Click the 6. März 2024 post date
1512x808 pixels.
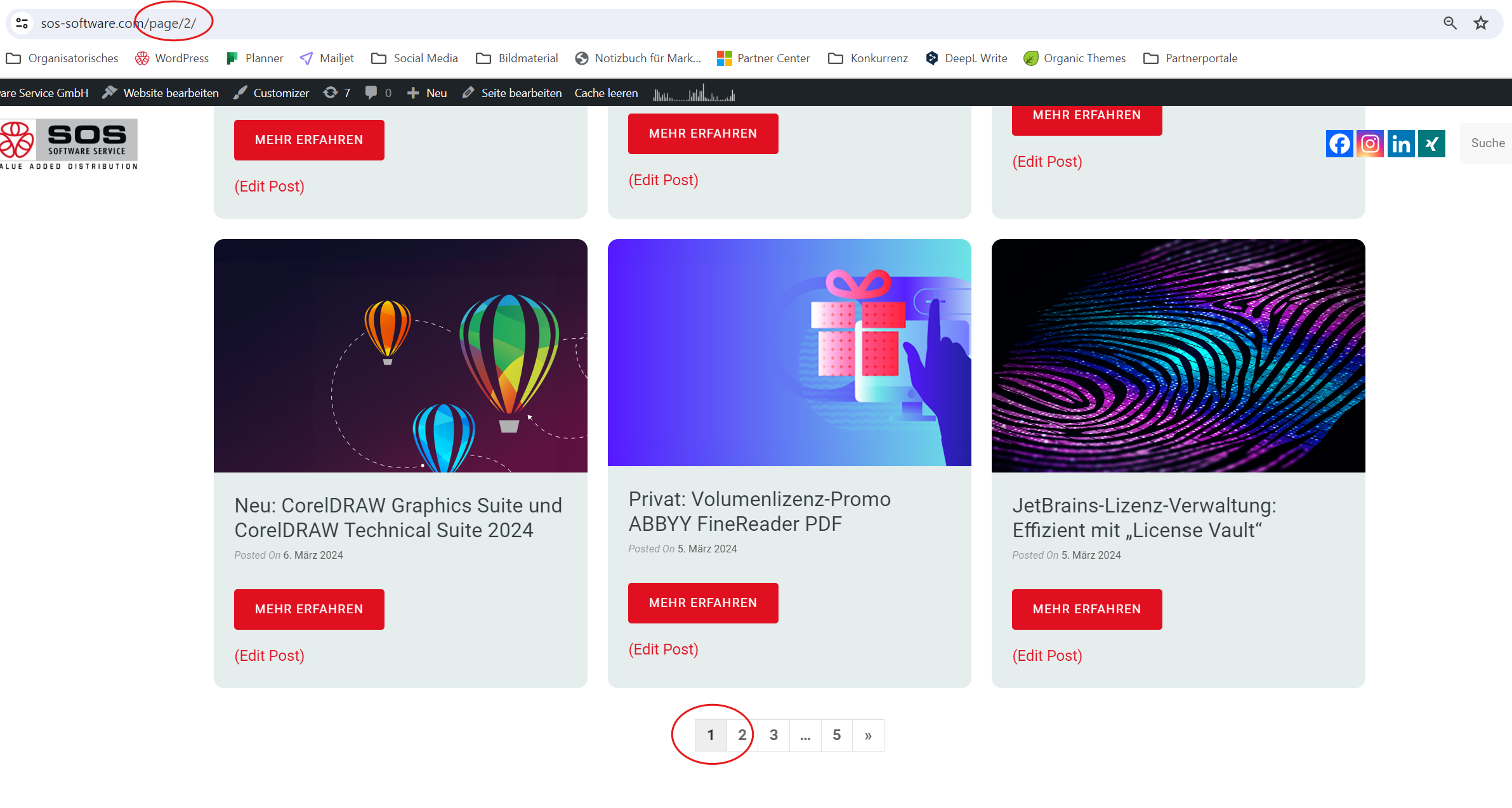(x=313, y=556)
